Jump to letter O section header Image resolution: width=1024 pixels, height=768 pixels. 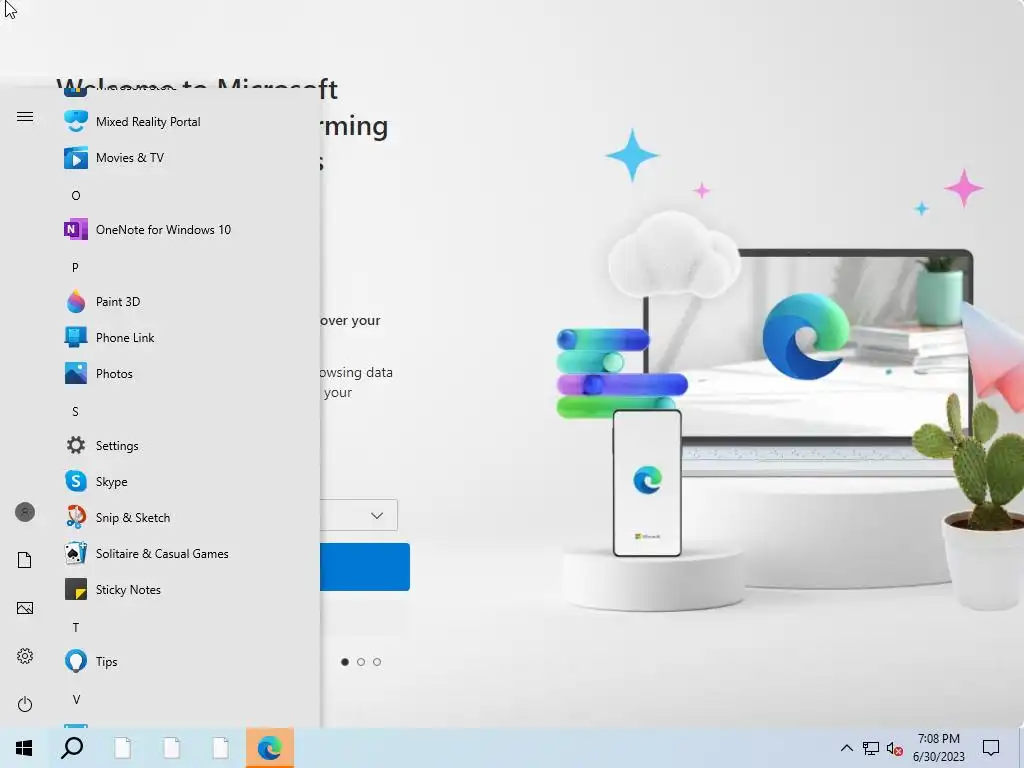tap(76, 195)
